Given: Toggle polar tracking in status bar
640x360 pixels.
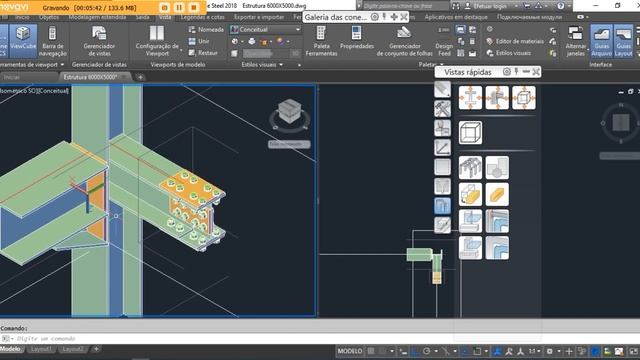Looking at the screenshot, I should coord(427,351).
